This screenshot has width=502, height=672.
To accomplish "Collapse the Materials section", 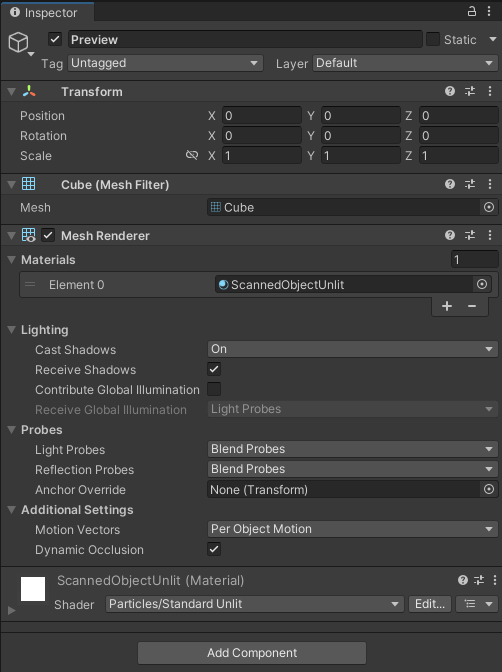I will point(12,260).
